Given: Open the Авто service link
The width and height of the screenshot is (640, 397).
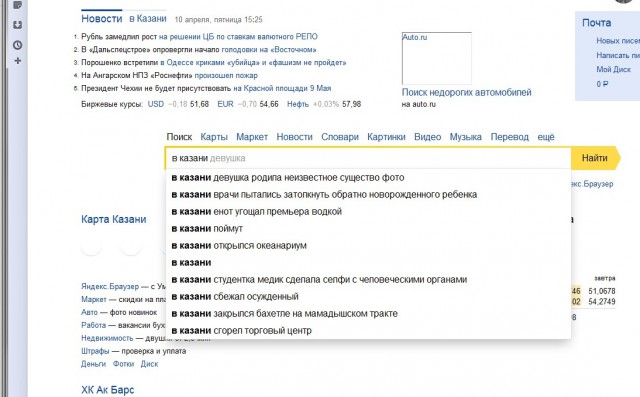Looking at the screenshot, I should pyautogui.click(x=89, y=313).
